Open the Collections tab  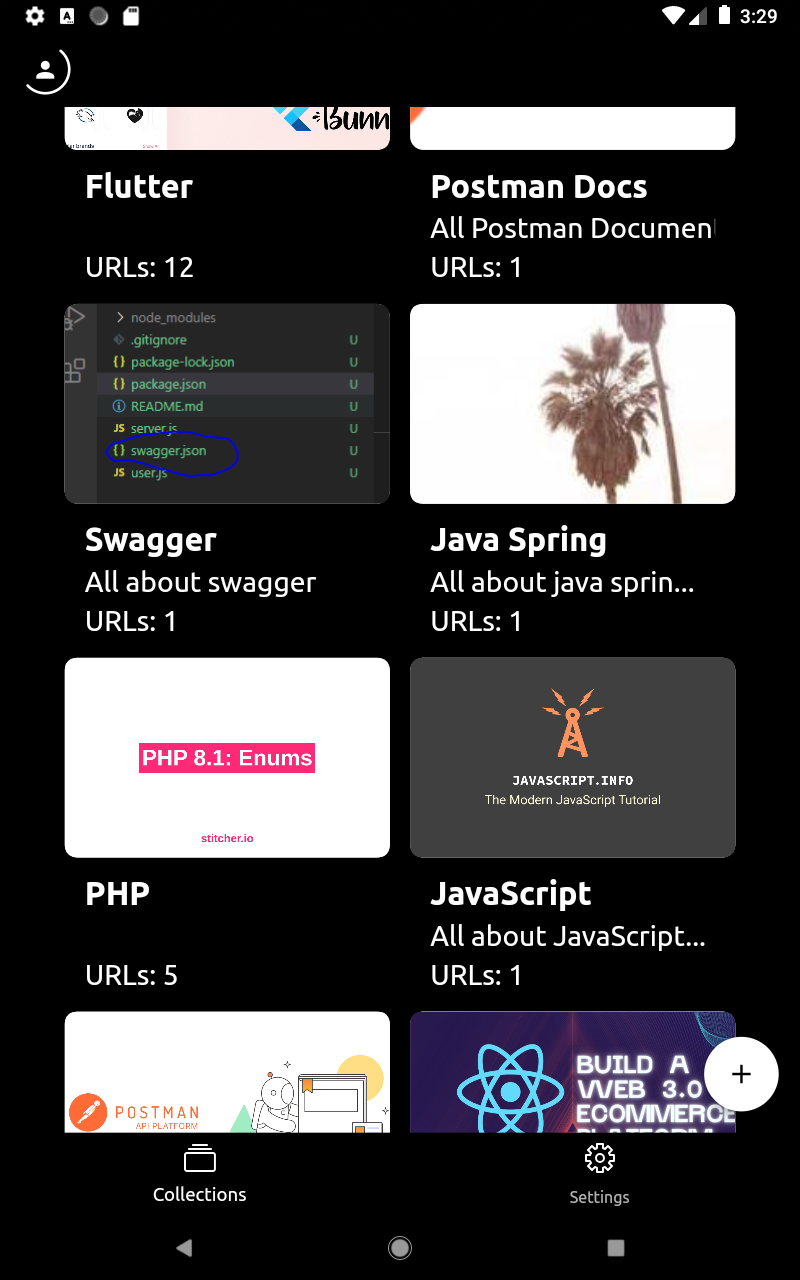[200, 1175]
